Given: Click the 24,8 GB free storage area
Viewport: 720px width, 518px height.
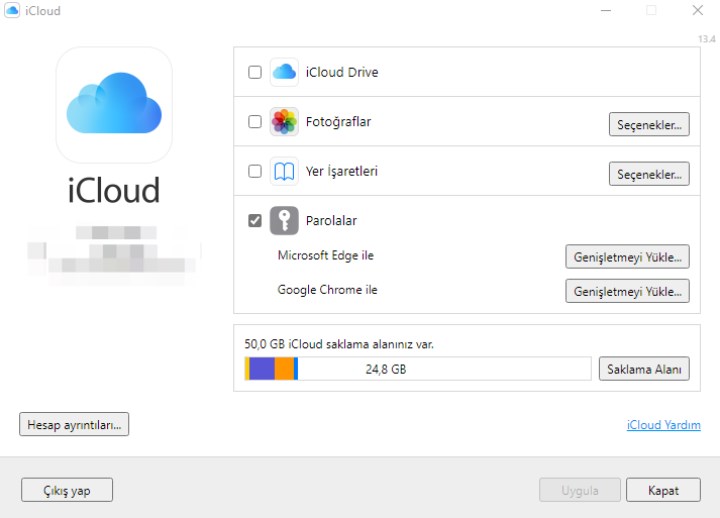Looking at the screenshot, I should click(x=444, y=369).
